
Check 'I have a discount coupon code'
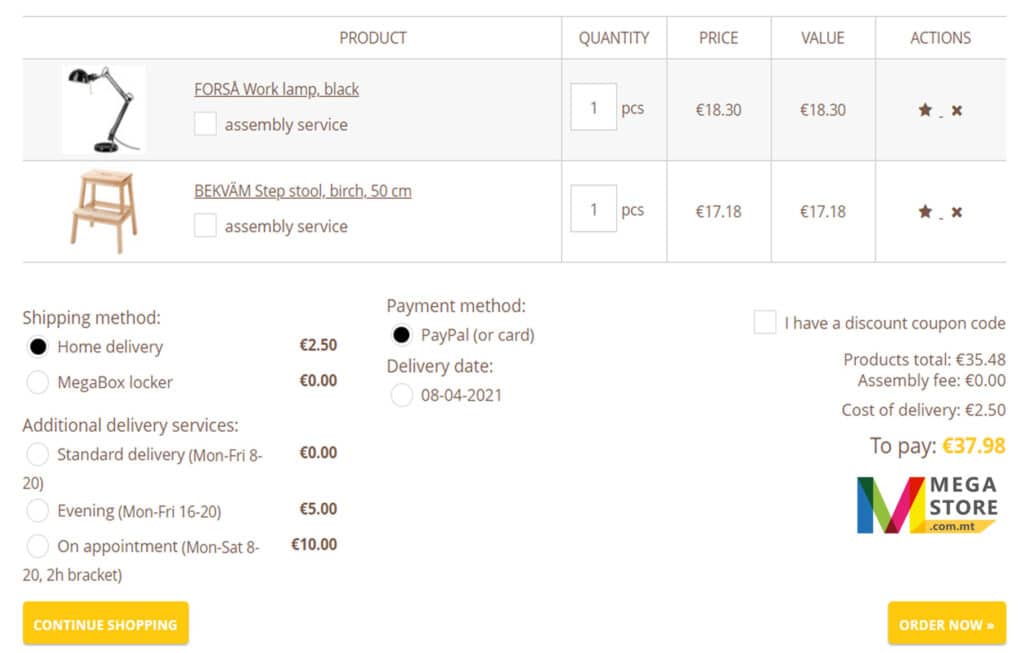pos(765,323)
